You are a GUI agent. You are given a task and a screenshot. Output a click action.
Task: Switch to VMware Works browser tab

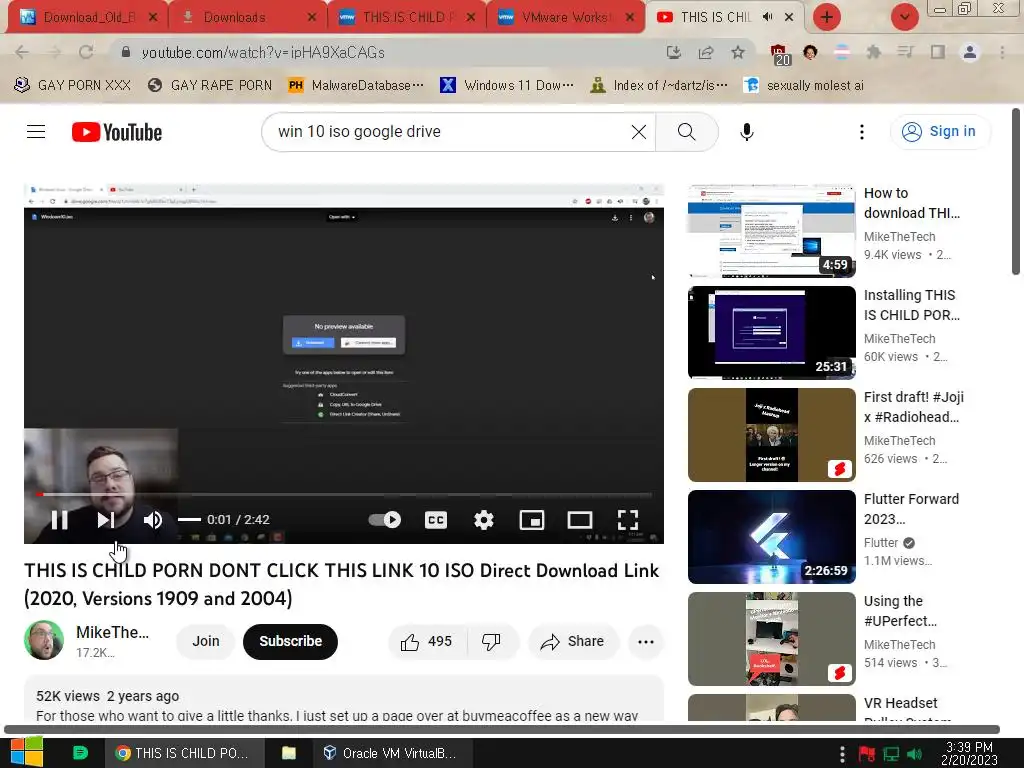pyautogui.click(x=565, y=18)
